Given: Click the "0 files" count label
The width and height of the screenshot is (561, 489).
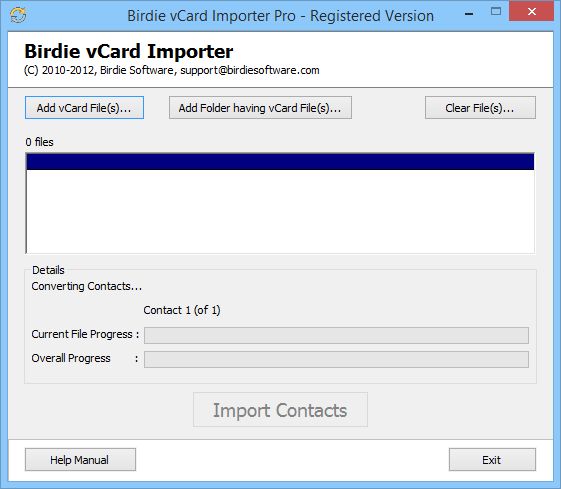Looking at the screenshot, I should point(39,142).
